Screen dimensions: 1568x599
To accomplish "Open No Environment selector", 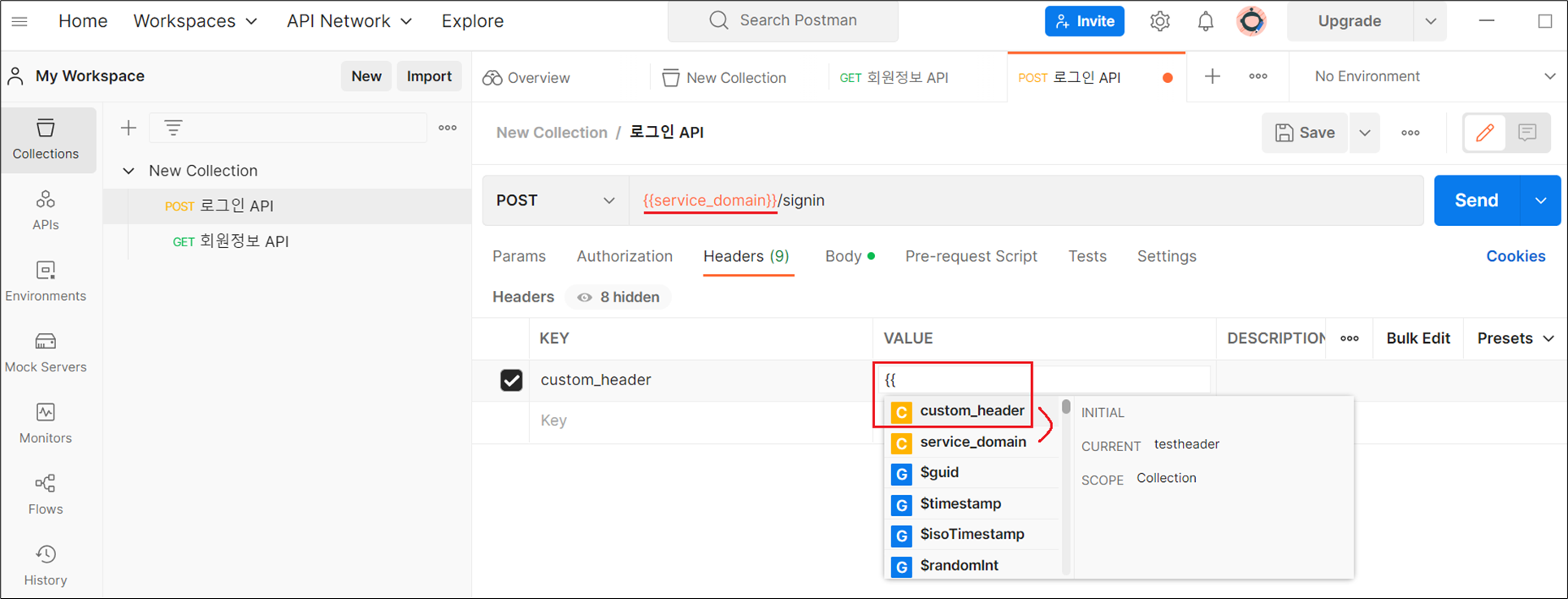I will coord(1433,76).
